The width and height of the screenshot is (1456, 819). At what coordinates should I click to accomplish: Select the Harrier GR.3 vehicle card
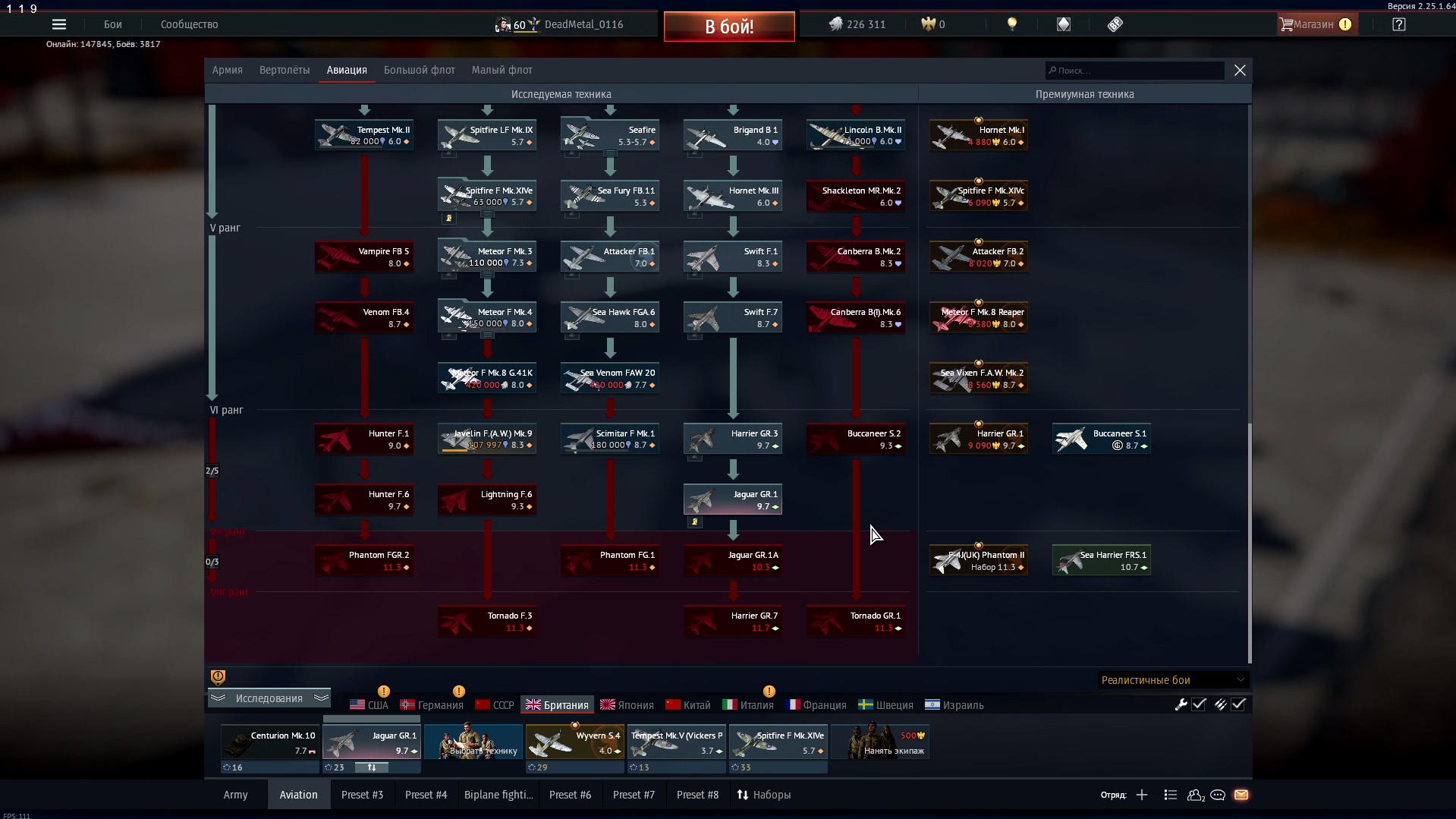pyautogui.click(x=733, y=439)
